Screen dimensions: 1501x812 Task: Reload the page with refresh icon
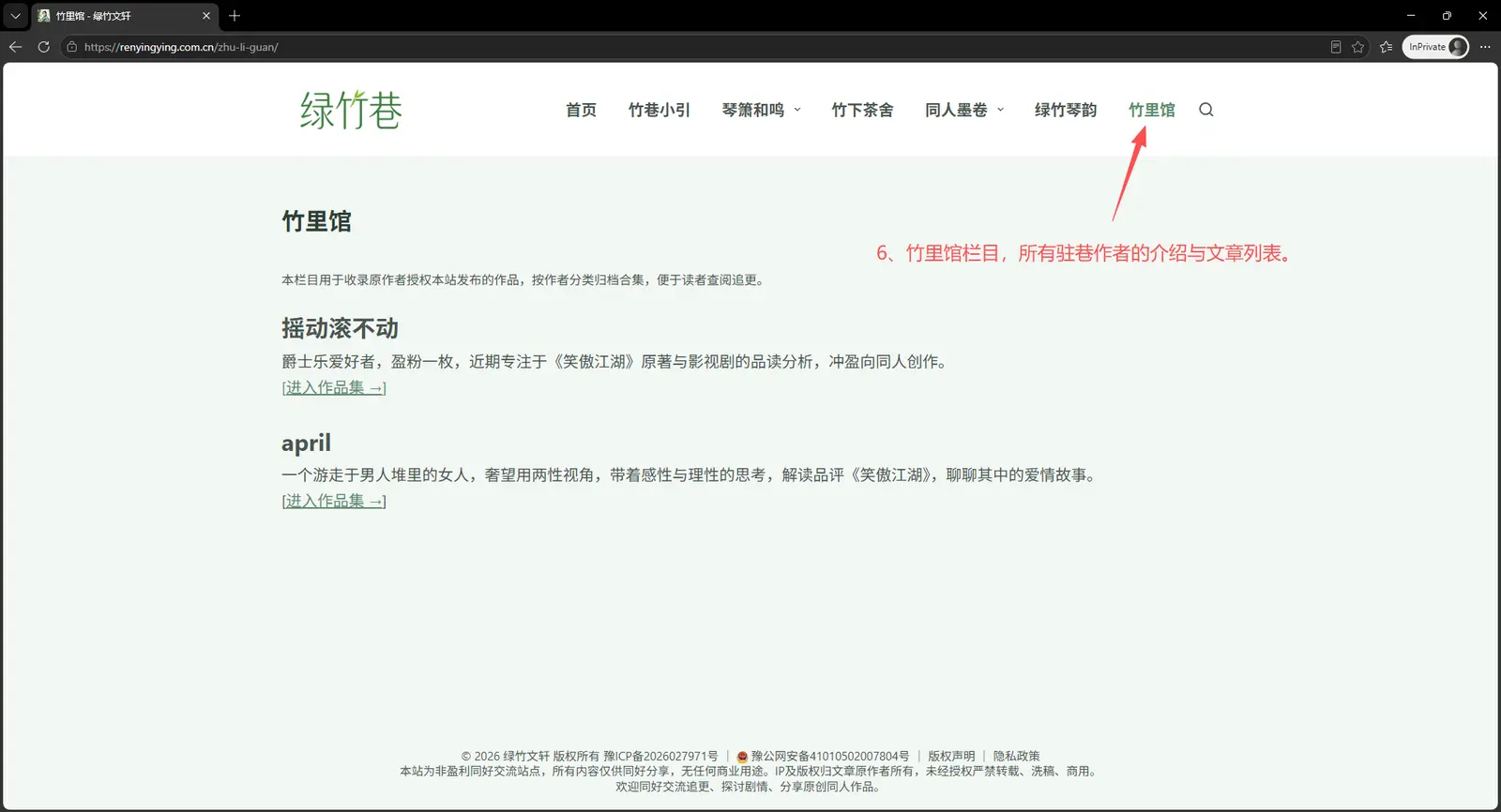point(43,47)
